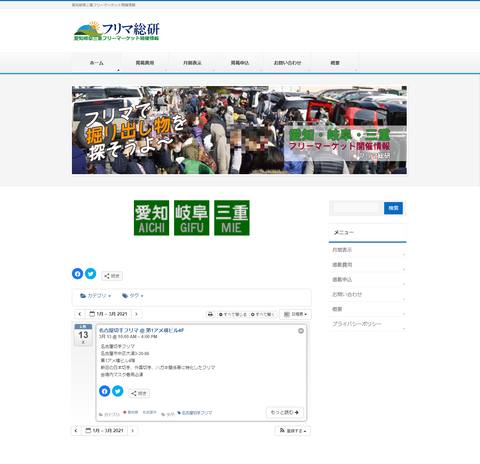Click the print calendar icon
480x464 pixels.
210,314
